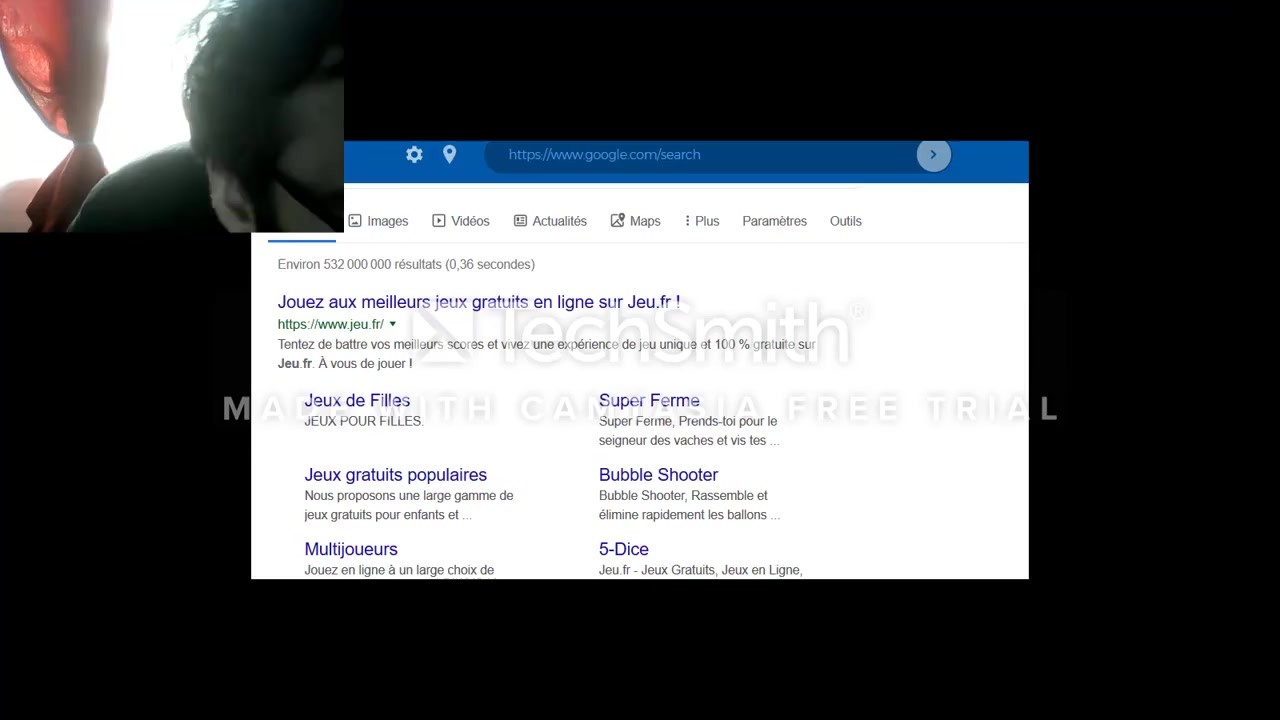Screen dimensions: 1280x720
Task: Click the webcam overlay thumbnail
Action: point(172,116)
